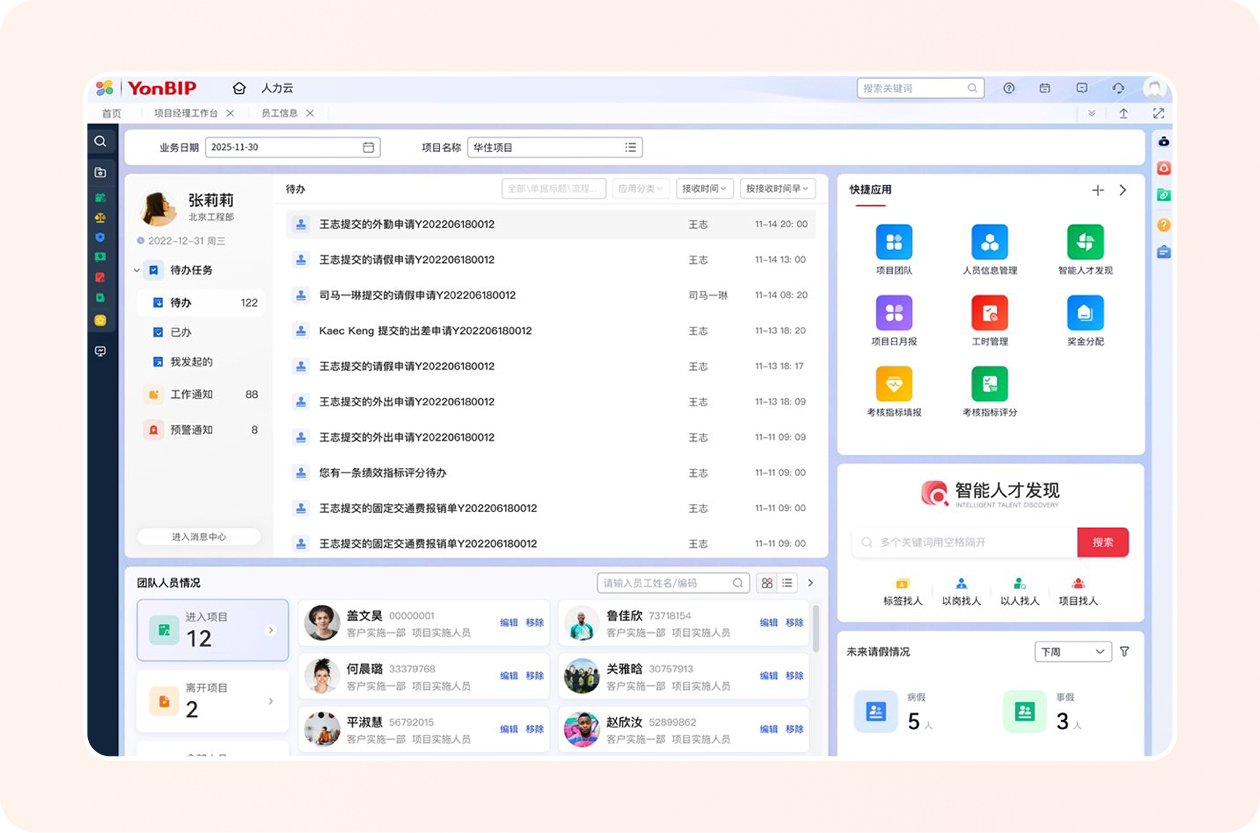
Task: Open 司马一琳提交的请假申请 item
Action: click(550, 295)
